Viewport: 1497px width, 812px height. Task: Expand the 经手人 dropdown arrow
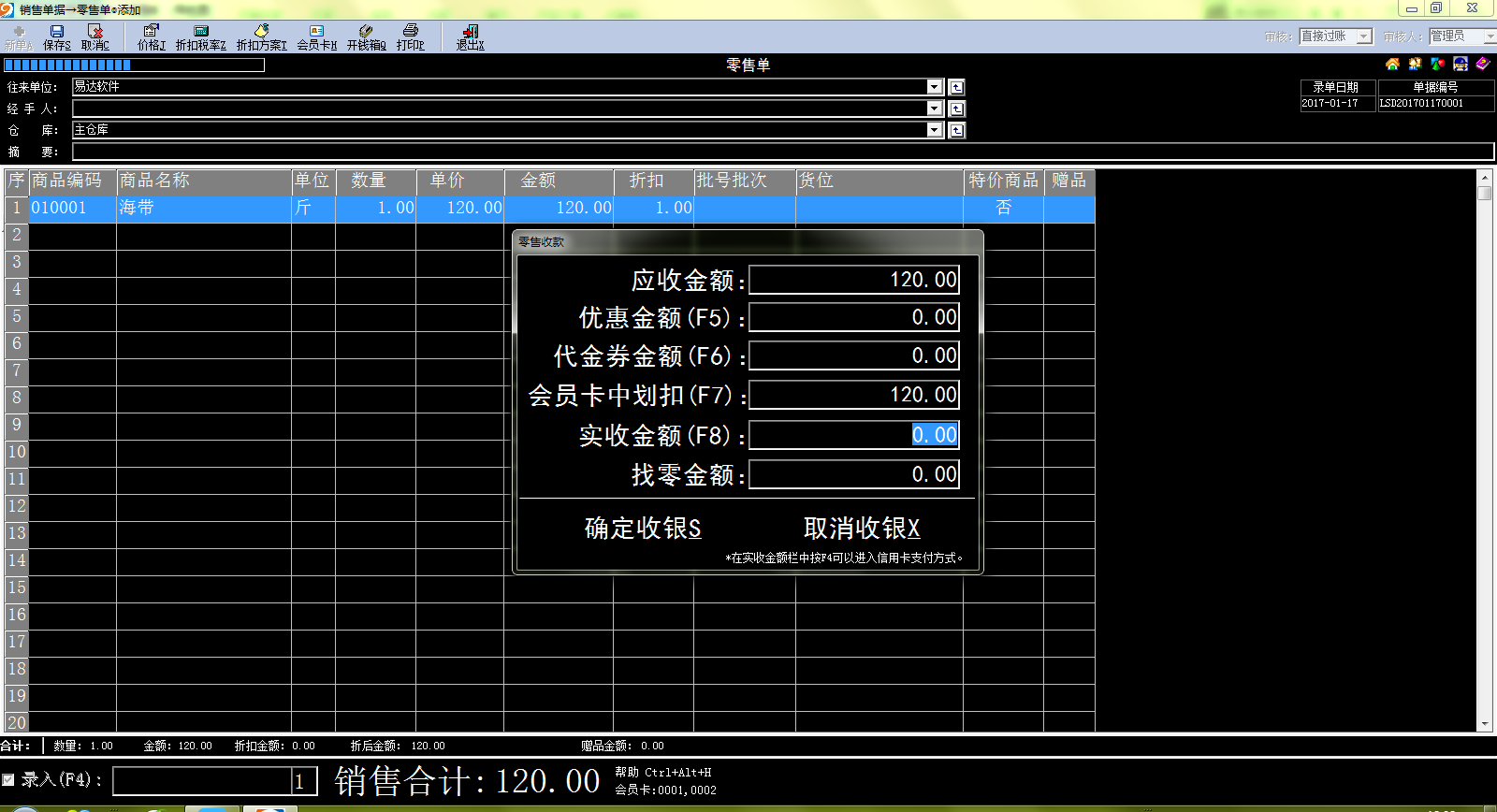click(934, 109)
